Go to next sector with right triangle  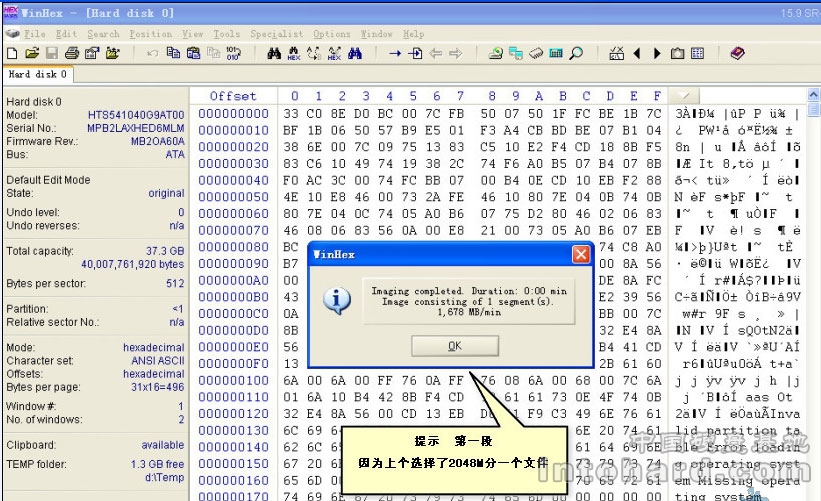coord(657,53)
